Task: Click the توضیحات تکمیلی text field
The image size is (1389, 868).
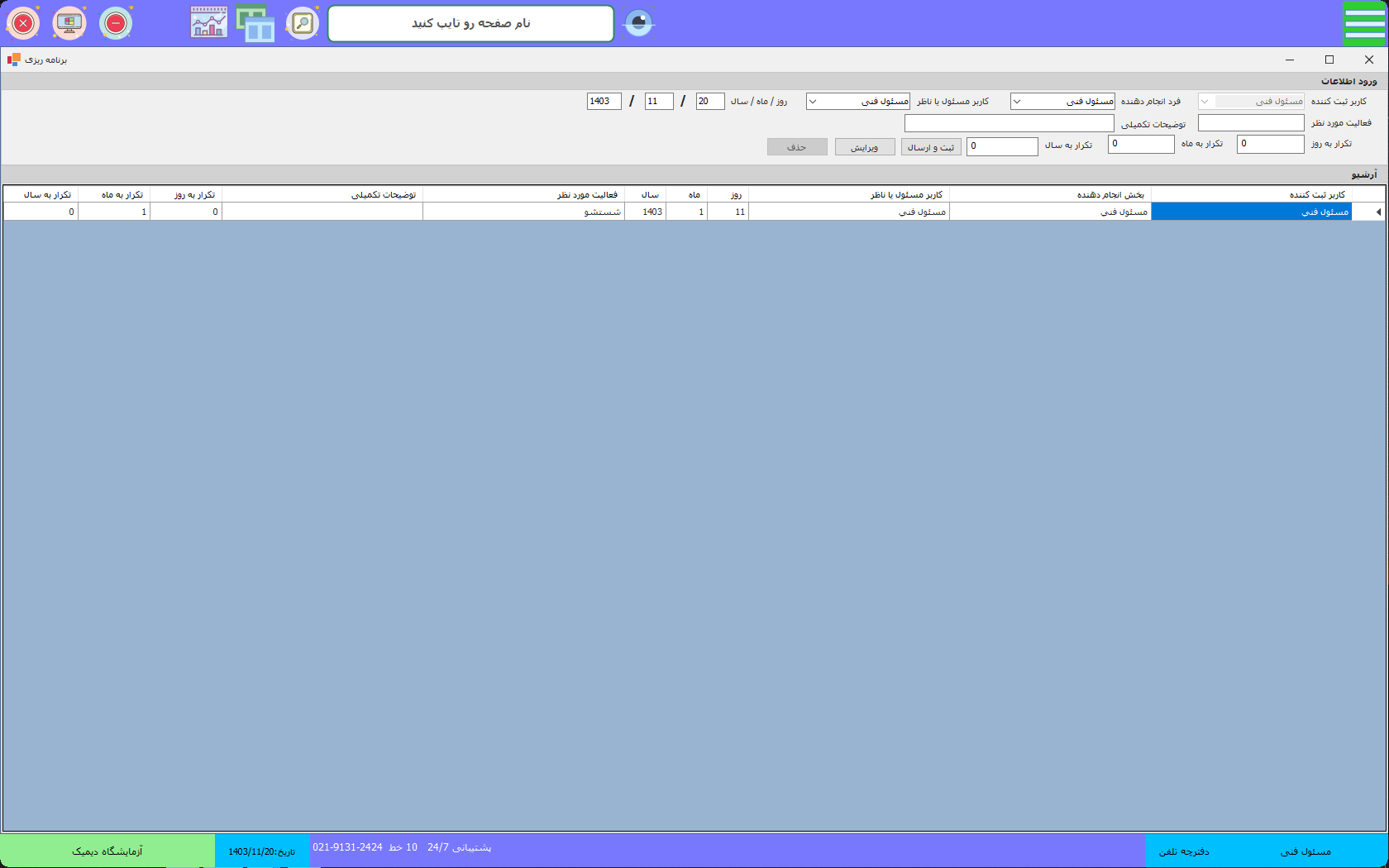Action: pos(1009,123)
